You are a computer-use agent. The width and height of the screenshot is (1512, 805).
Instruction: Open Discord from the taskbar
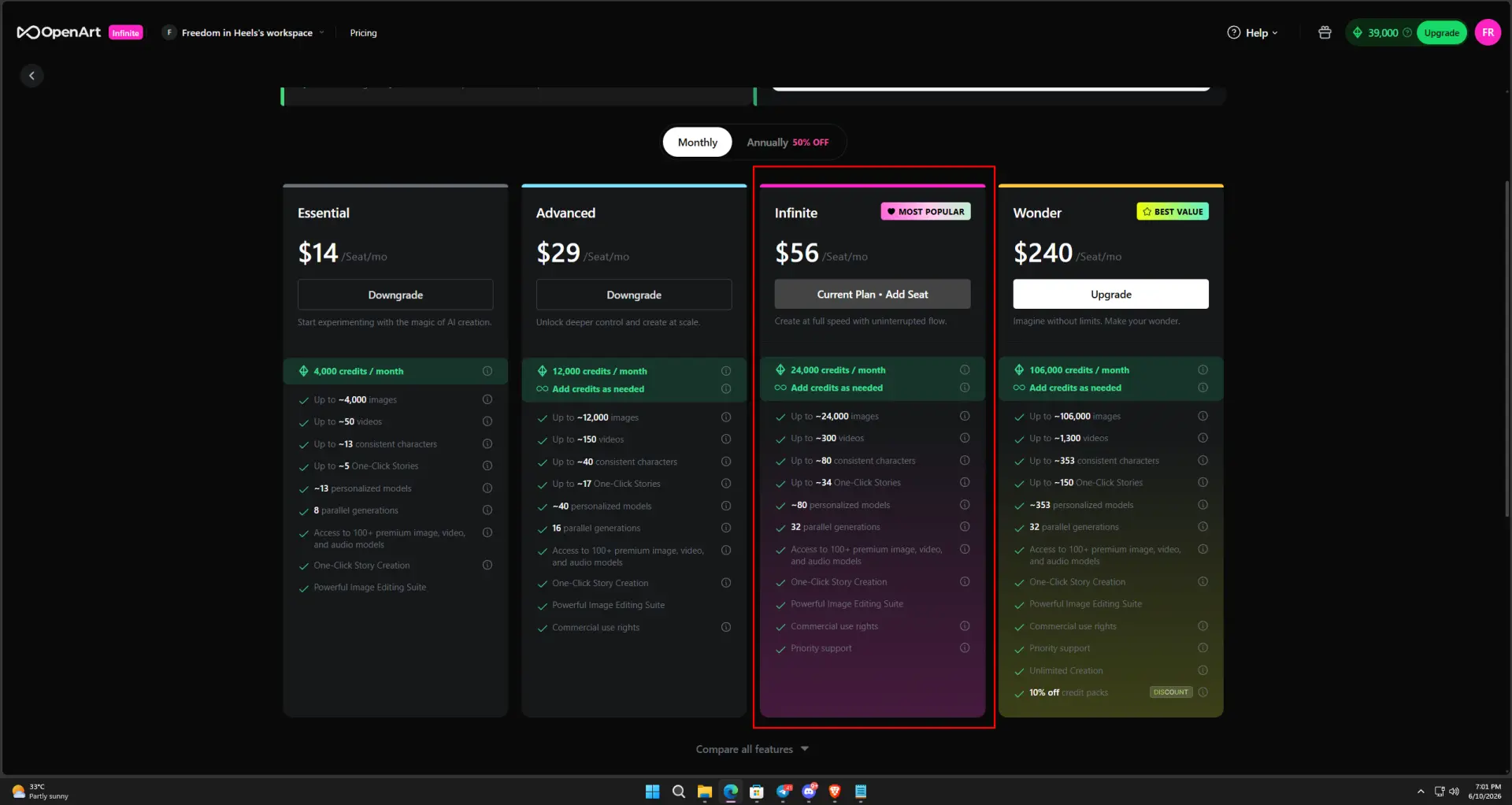810,792
